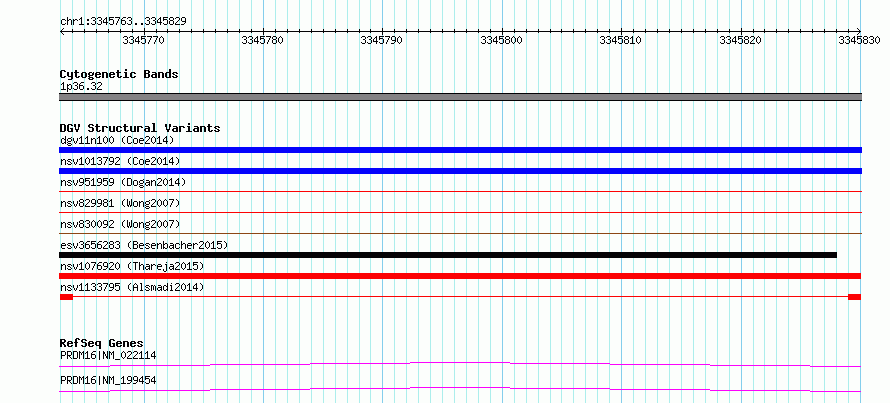Click the chr1:3345763..3345829 region label
The width and height of the screenshot is (890, 403).
123,22
